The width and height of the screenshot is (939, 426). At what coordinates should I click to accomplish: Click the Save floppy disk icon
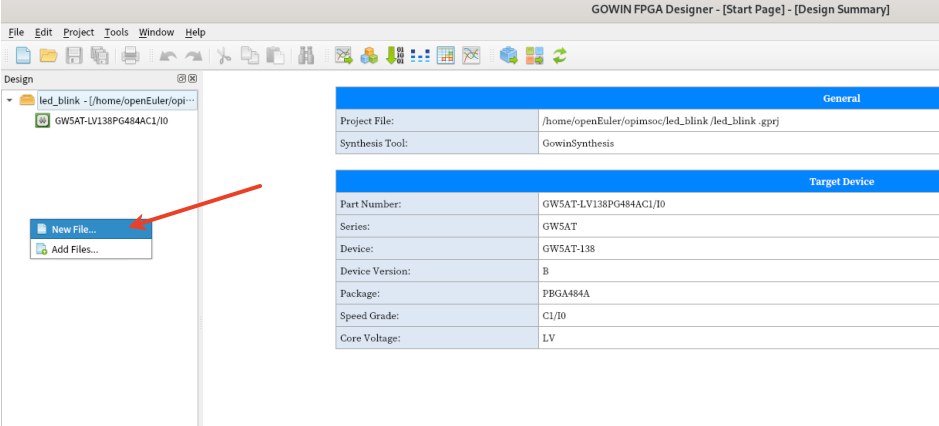(x=74, y=56)
